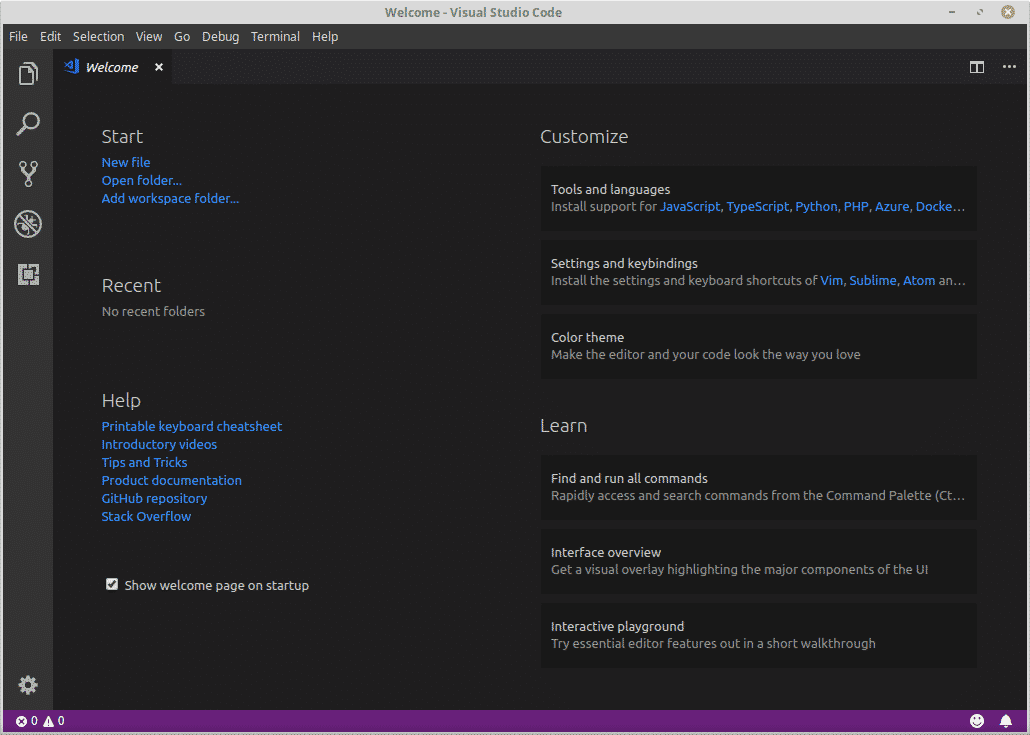The image size is (1030, 735).
Task: Open the Terminal menu
Action: [x=275, y=36]
